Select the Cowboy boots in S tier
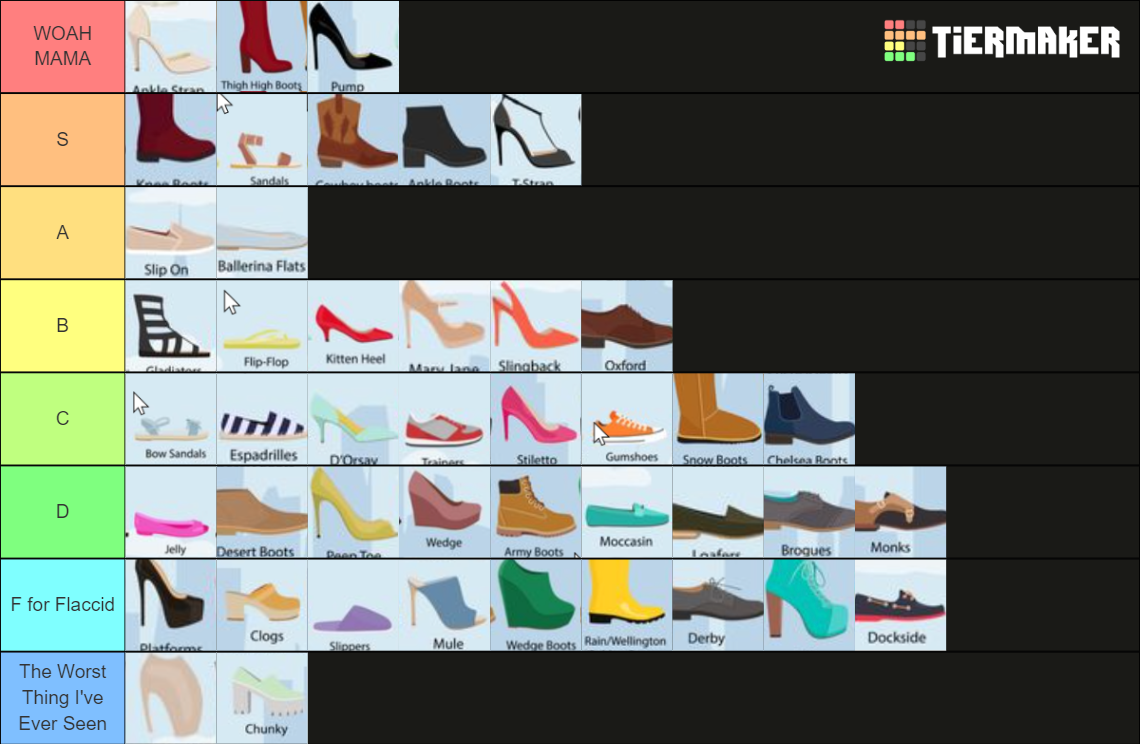 pos(354,139)
